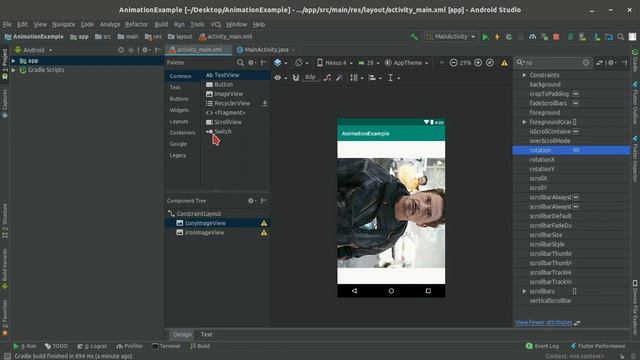Select ironImageView in Component Tree
The width and height of the screenshot is (640, 360).
[204, 233]
